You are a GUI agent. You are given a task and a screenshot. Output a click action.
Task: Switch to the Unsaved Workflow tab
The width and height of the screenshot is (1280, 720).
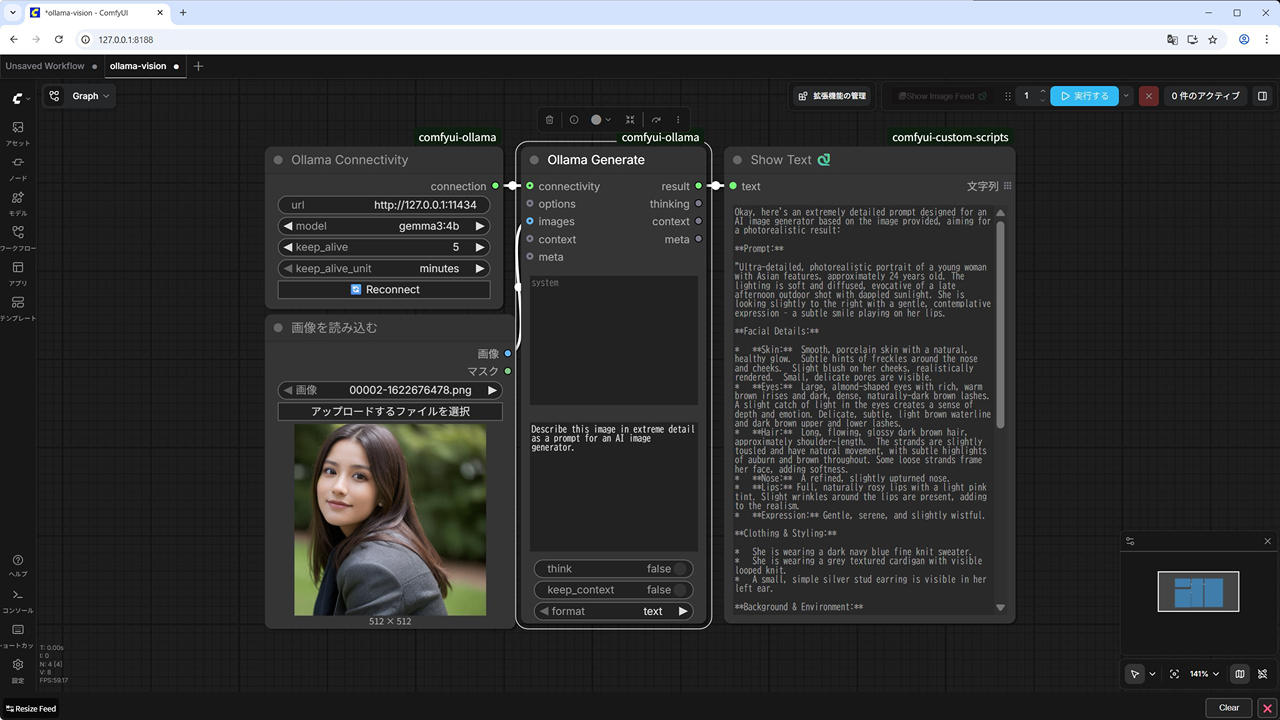click(x=45, y=66)
